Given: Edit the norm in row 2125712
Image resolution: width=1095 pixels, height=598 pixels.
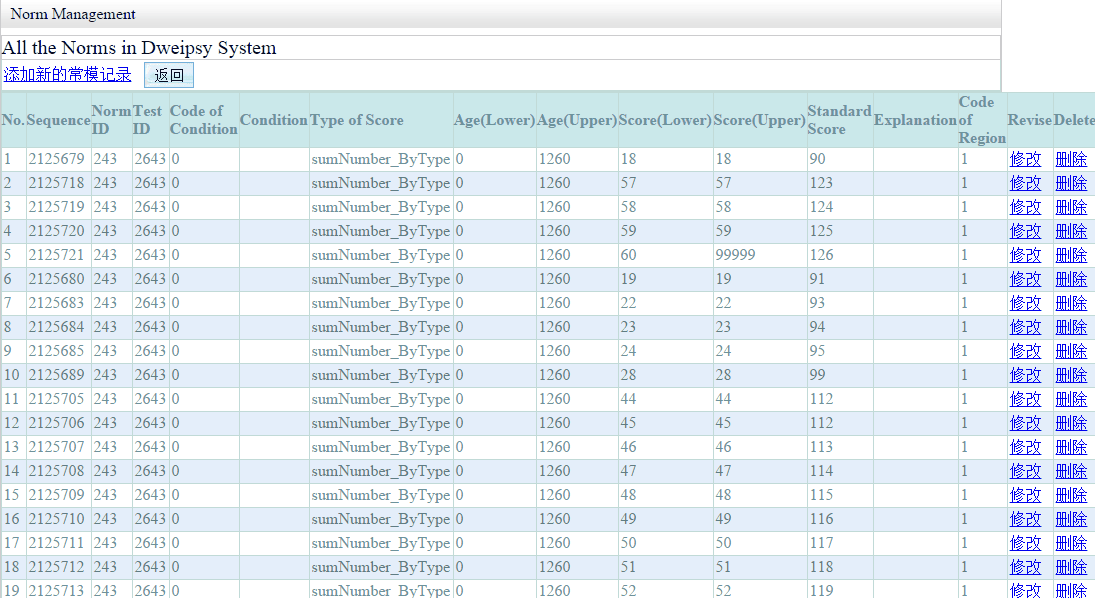Looking at the screenshot, I should 1025,567.
